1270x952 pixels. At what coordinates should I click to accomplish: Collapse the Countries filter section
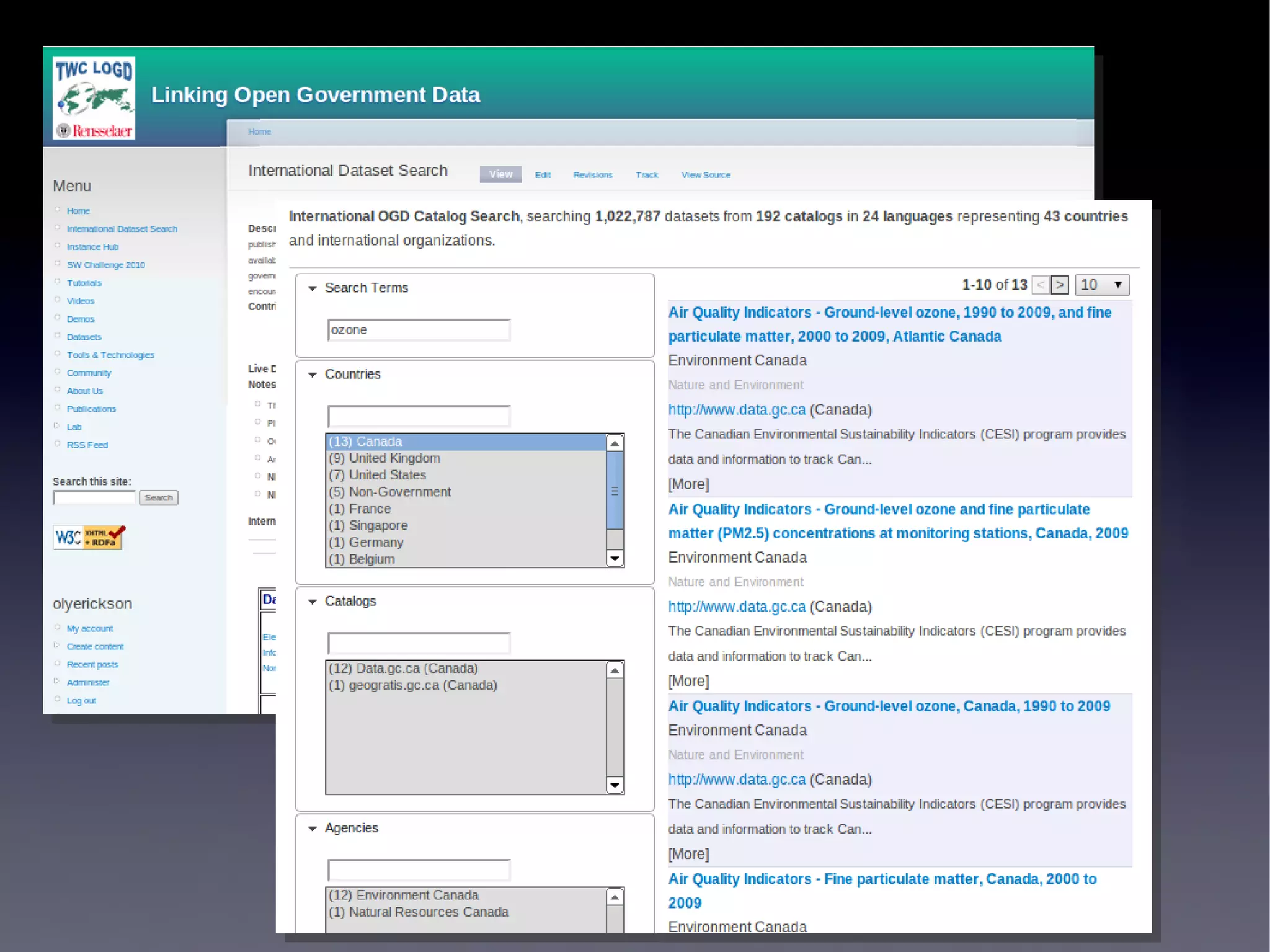pos(313,375)
